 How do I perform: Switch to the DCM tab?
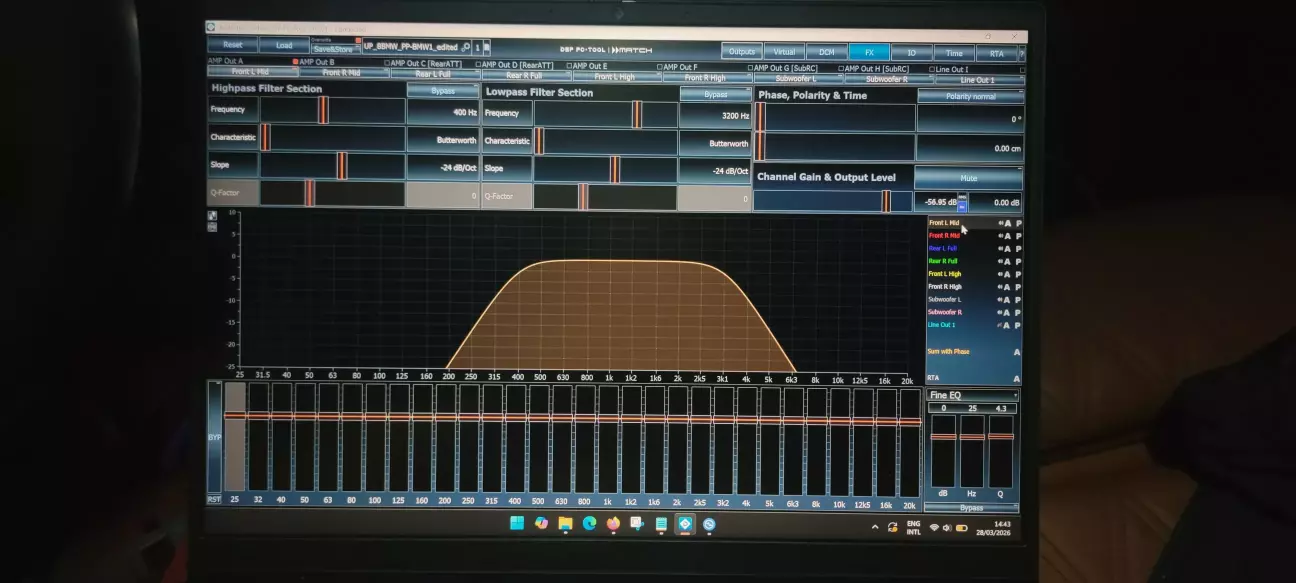(x=826, y=52)
